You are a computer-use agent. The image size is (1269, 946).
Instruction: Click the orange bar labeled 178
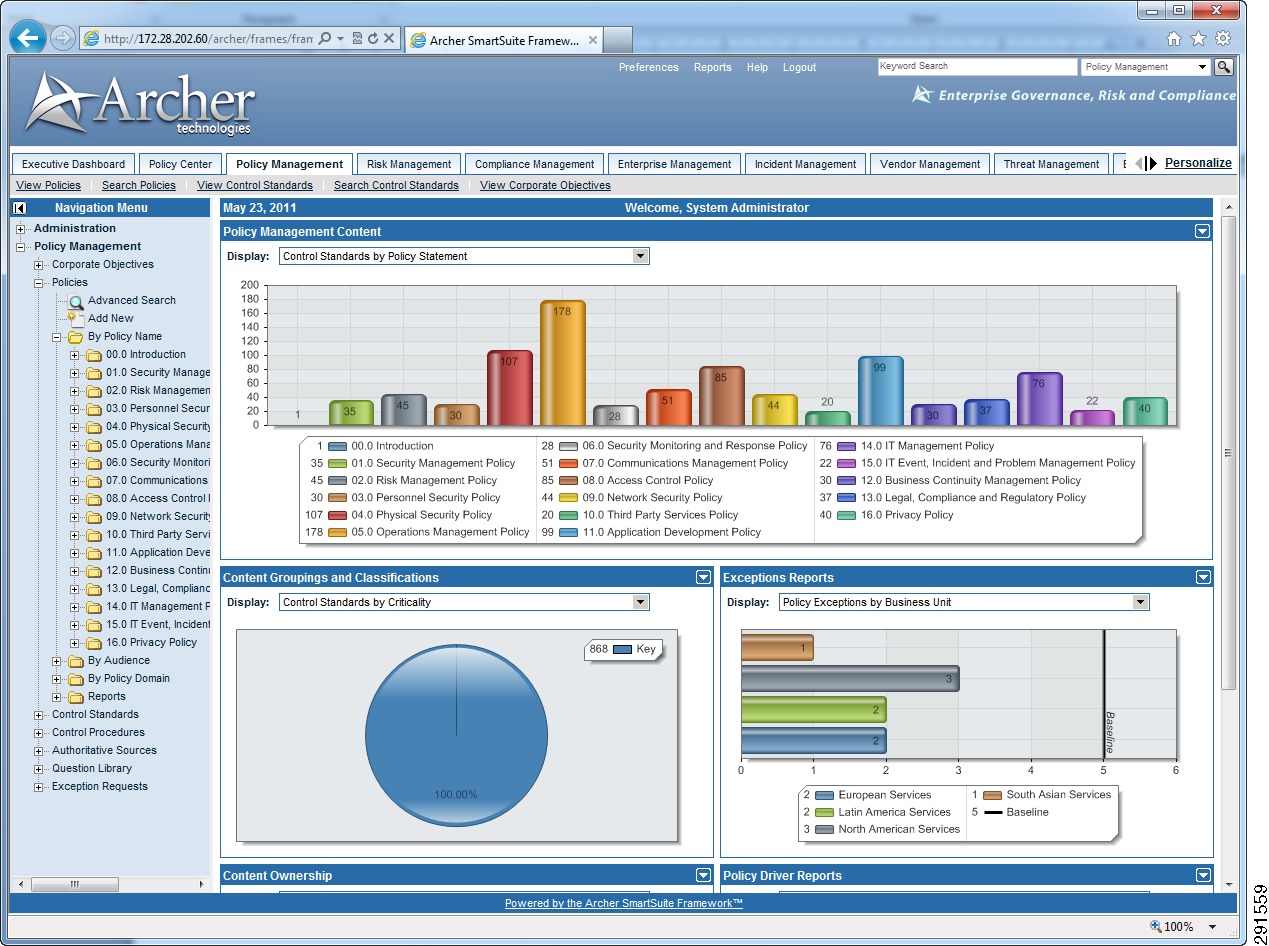click(x=563, y=363)
